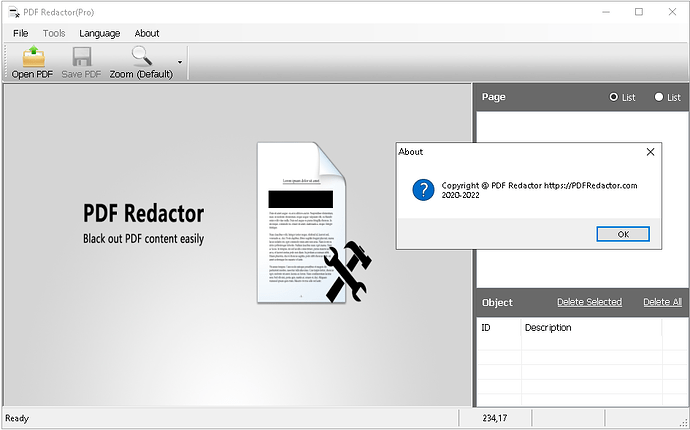Image resolution: width=690 pixels, height=430 pixels.
Task: Click the Zoom magnifier icon
Action: coord(142,56)
